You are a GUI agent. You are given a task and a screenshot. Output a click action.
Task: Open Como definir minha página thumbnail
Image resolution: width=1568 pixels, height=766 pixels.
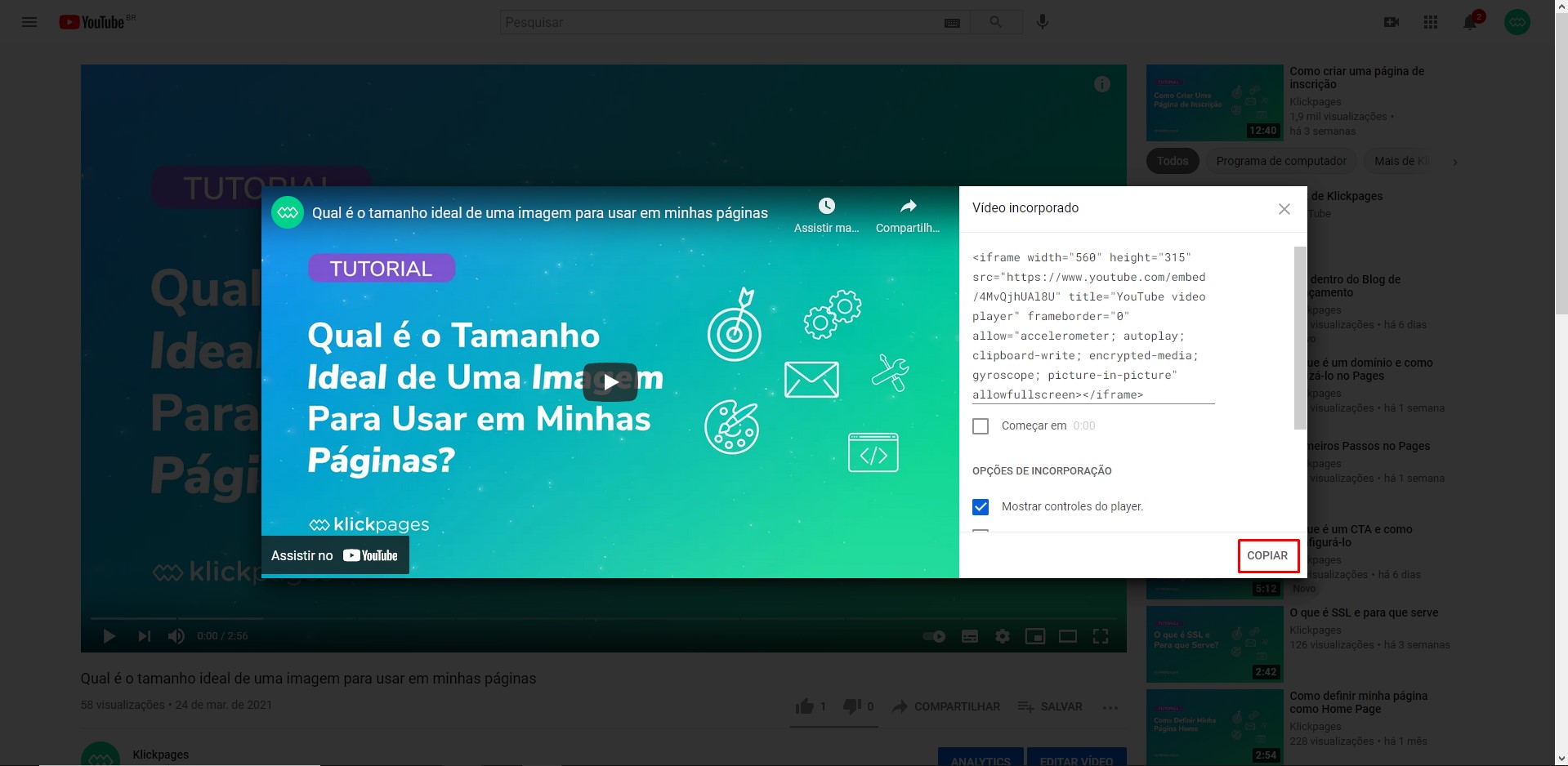[x=1214, y=728]
